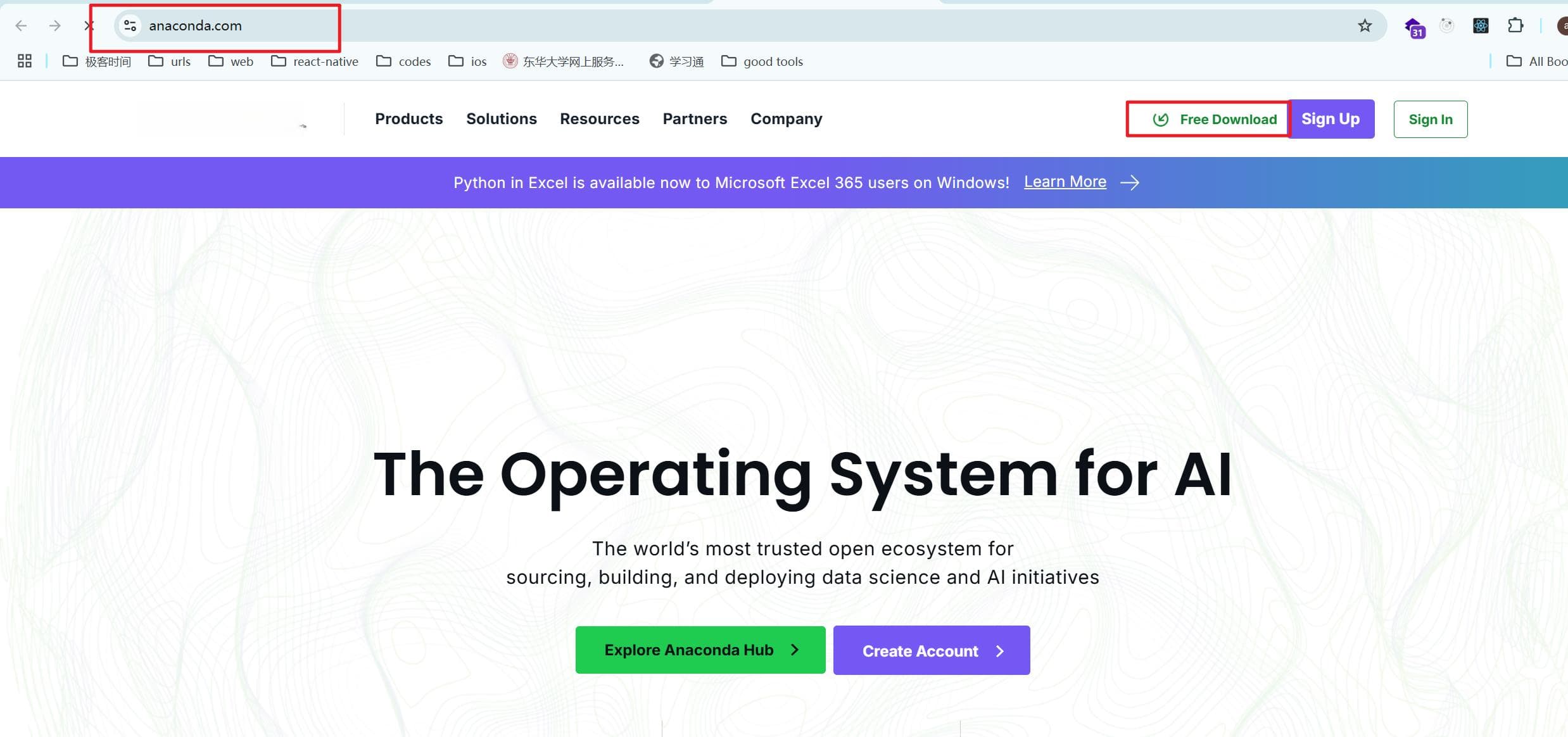The height and width of the screenshot is (737, 1568).
Task: Open the codes bookmark folder
Action: click(x=403, y=61)
